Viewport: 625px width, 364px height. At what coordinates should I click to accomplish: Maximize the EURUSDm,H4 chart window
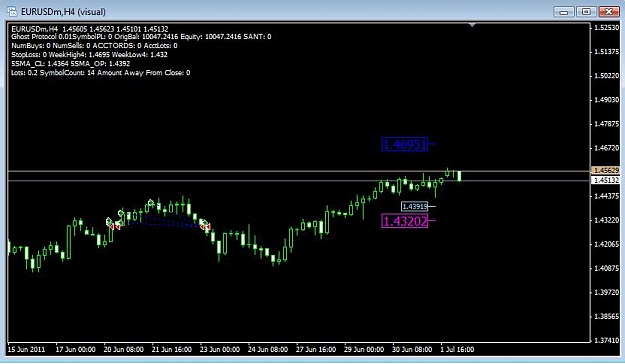click(x=586, y=12)
